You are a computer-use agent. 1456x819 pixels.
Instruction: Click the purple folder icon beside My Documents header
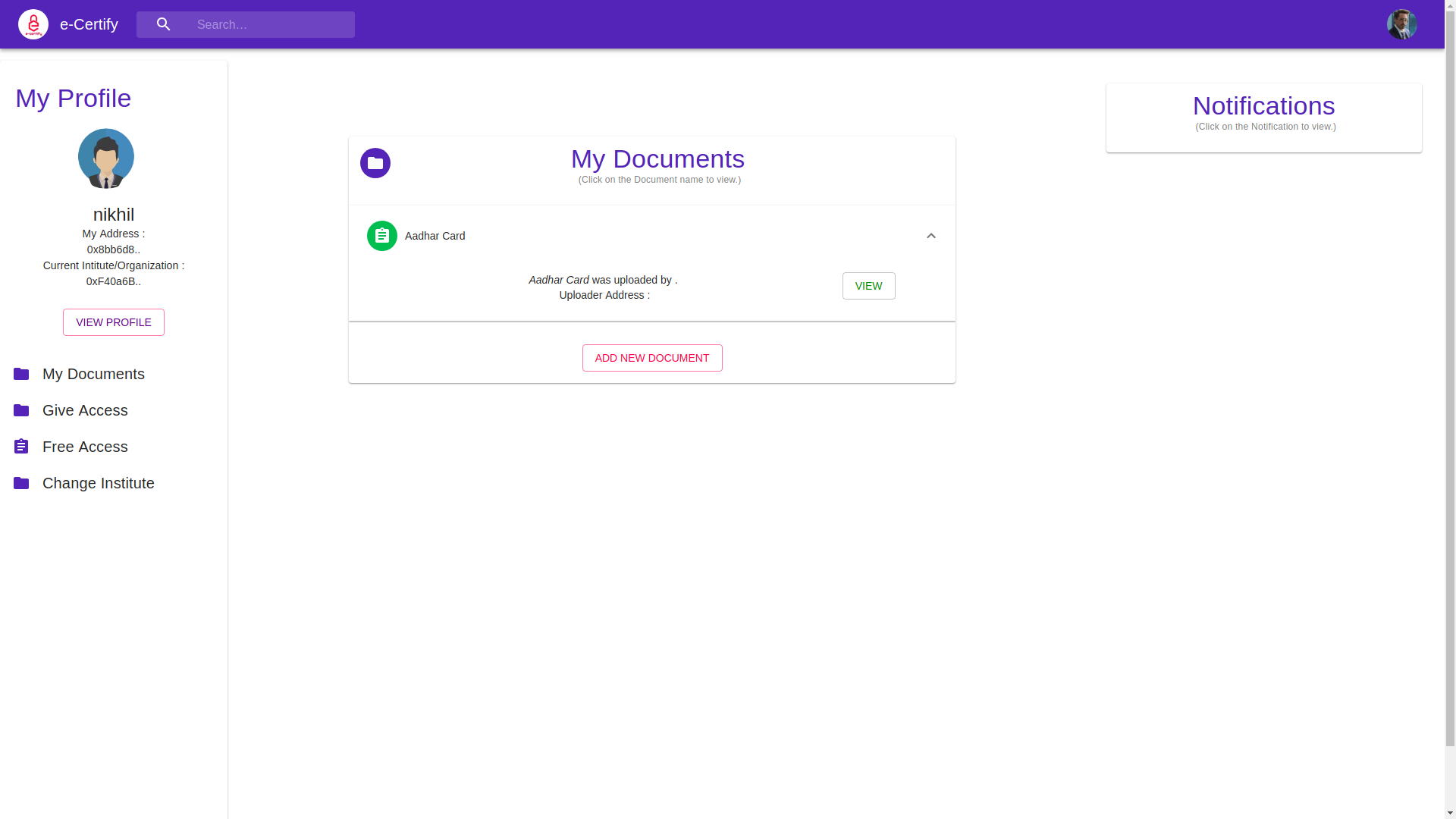coord(375,163)
